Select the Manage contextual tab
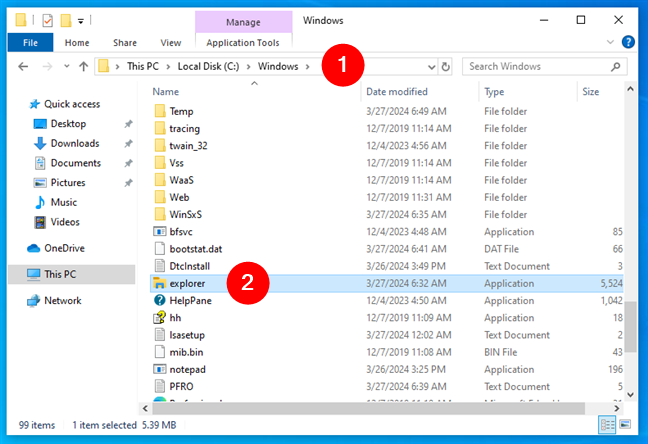Screen dimensions: 648x444 [243, 22]
